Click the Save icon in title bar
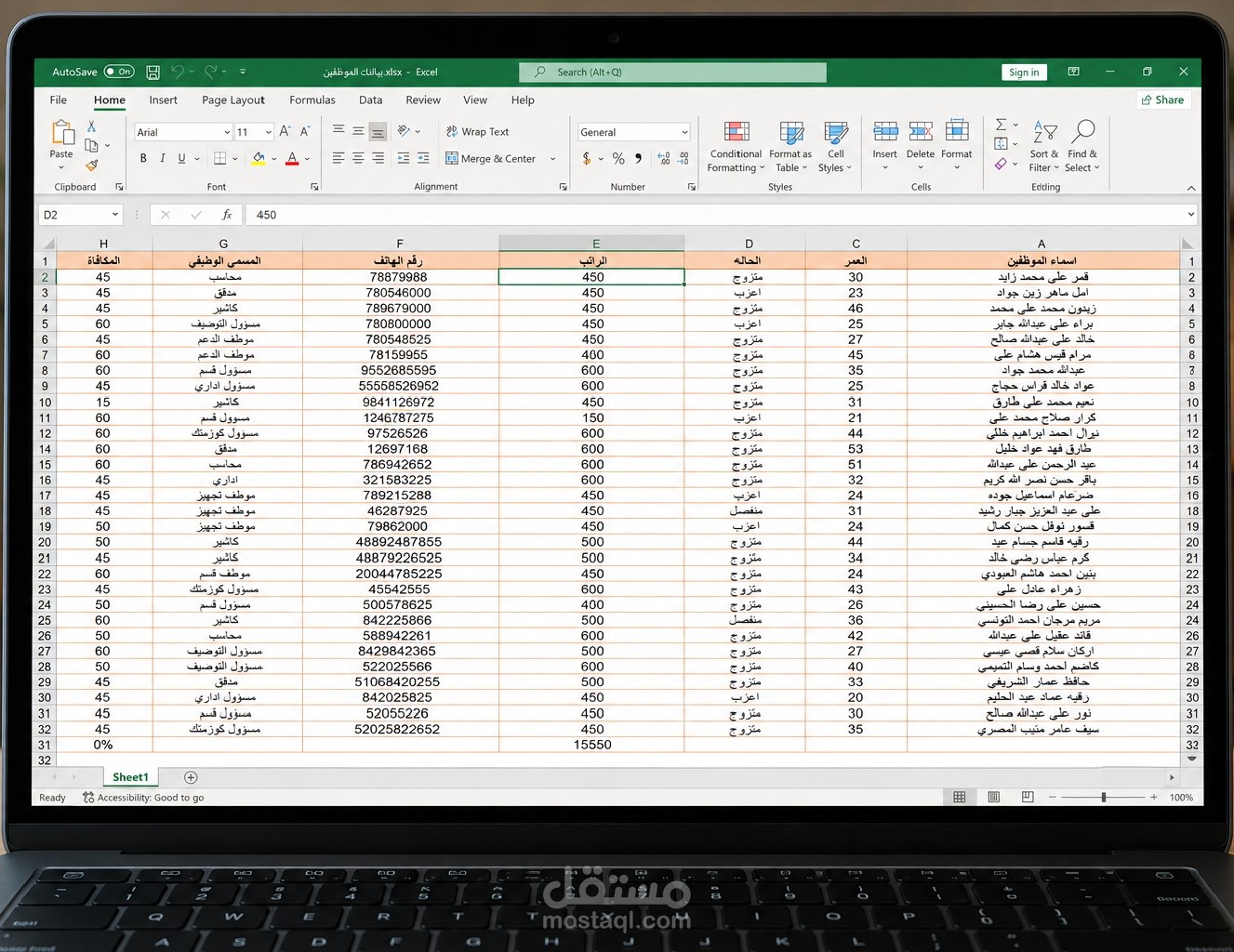This screenshot has width=1234, height=952. [x=153, y=72]
